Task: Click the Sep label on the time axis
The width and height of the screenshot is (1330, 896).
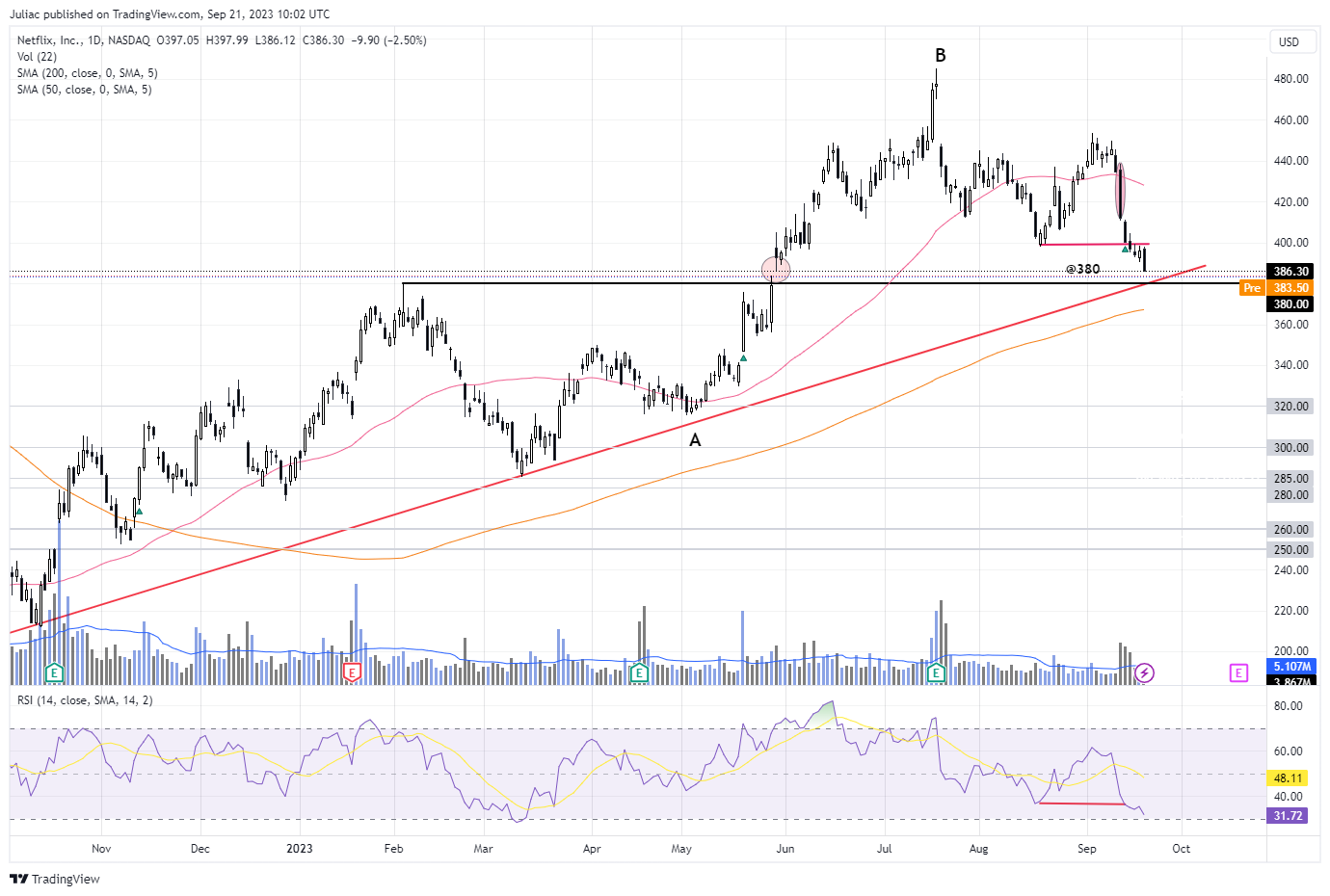Action: pos(1087,849)
